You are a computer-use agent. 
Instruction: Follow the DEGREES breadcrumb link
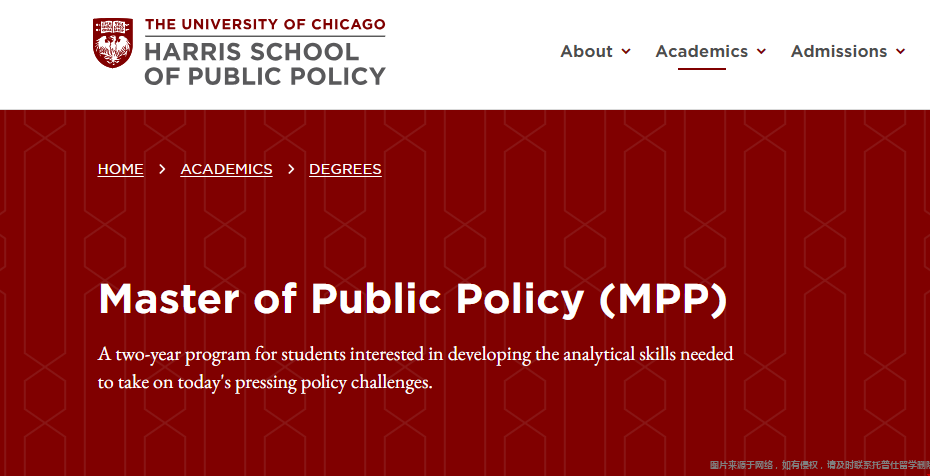[x=345, y=170]
